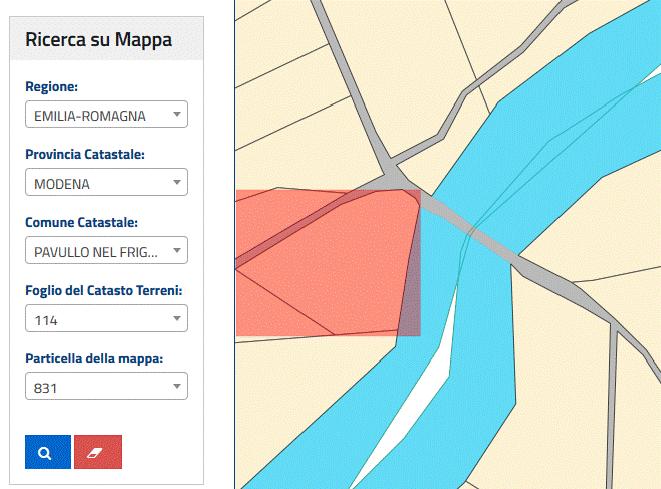The height and width of the screenshot is (489, 661).
Task: Select the red highlighted parcel on map
Action: [330, 270]
